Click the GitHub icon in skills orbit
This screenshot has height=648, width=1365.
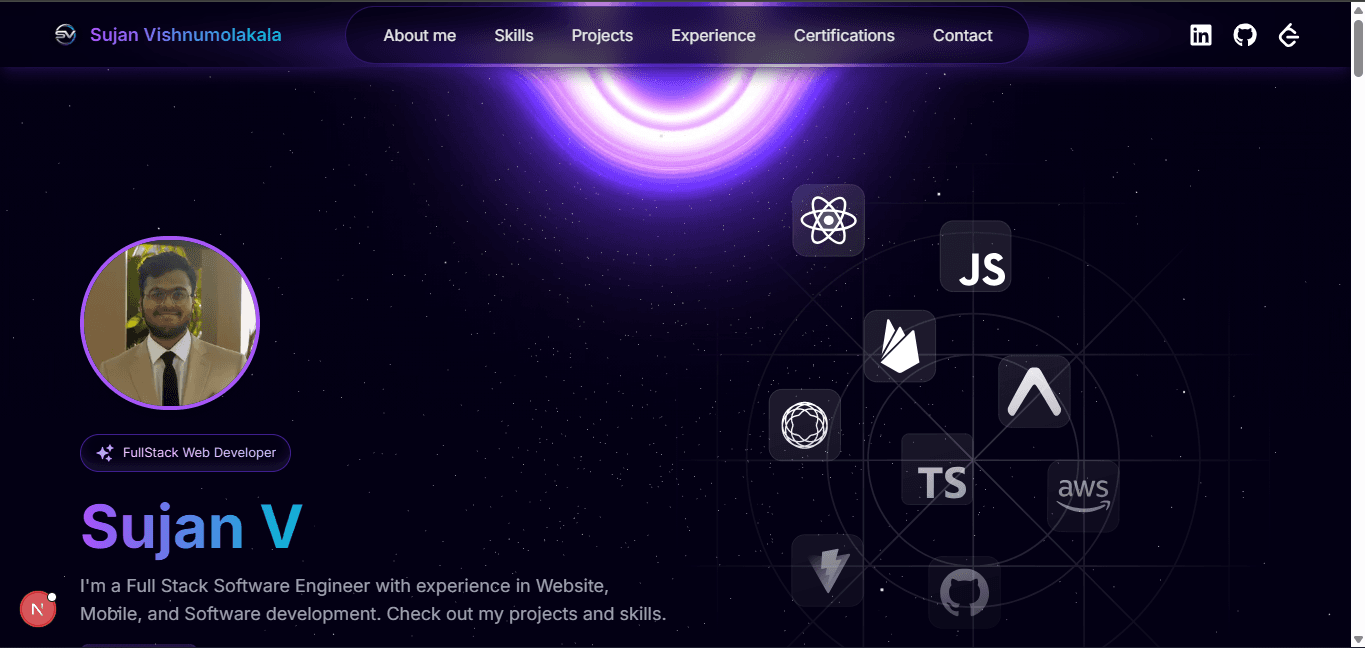pos(964,593)
